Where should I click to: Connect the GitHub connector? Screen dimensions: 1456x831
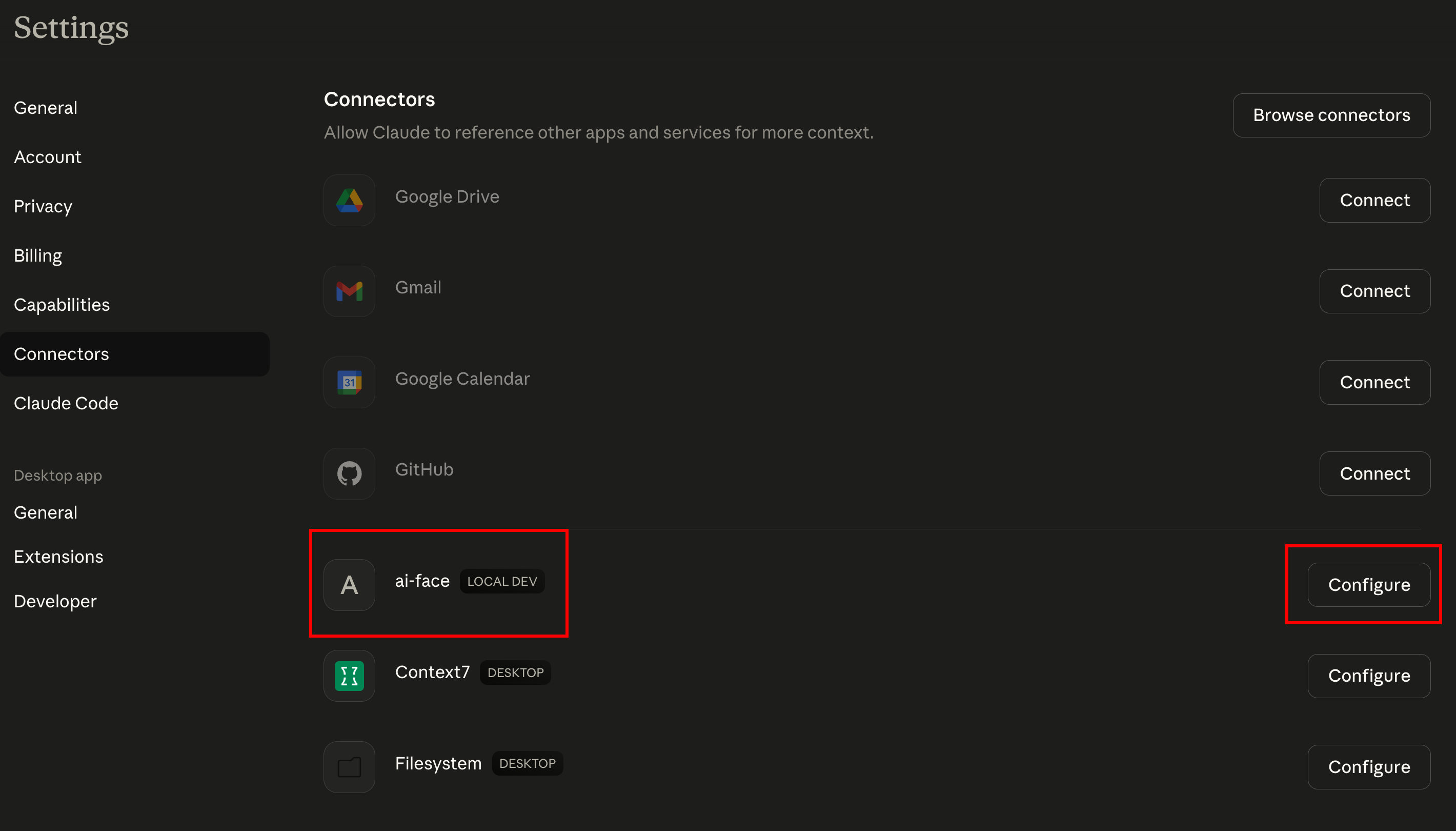[x=1374, y=473]
